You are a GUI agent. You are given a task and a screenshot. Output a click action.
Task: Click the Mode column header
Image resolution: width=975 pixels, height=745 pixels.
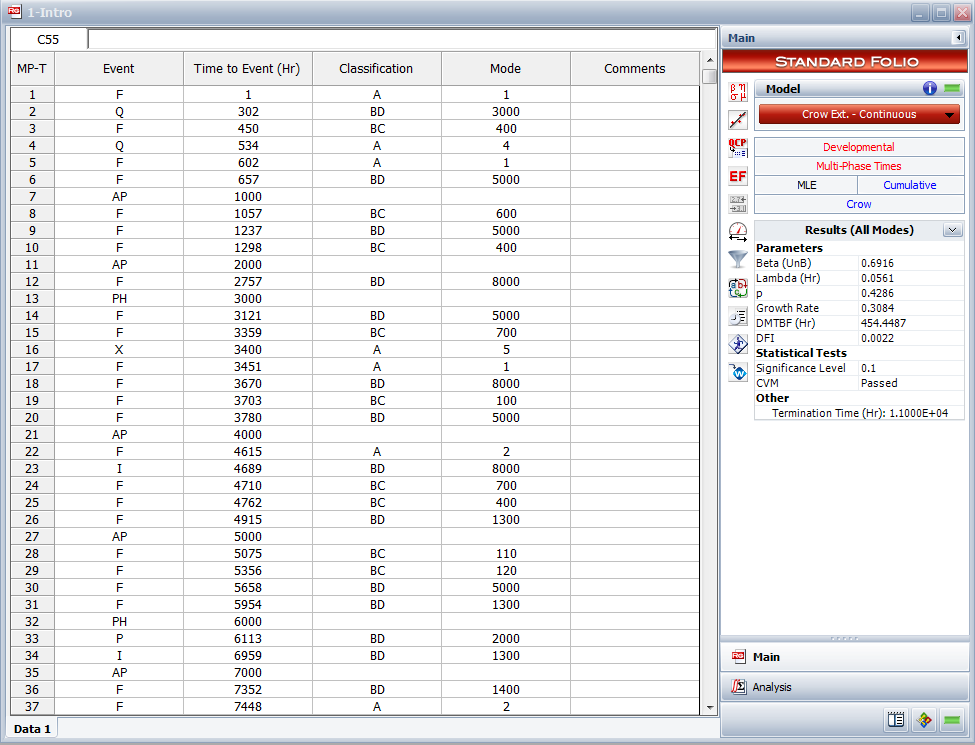click(506, 68)
